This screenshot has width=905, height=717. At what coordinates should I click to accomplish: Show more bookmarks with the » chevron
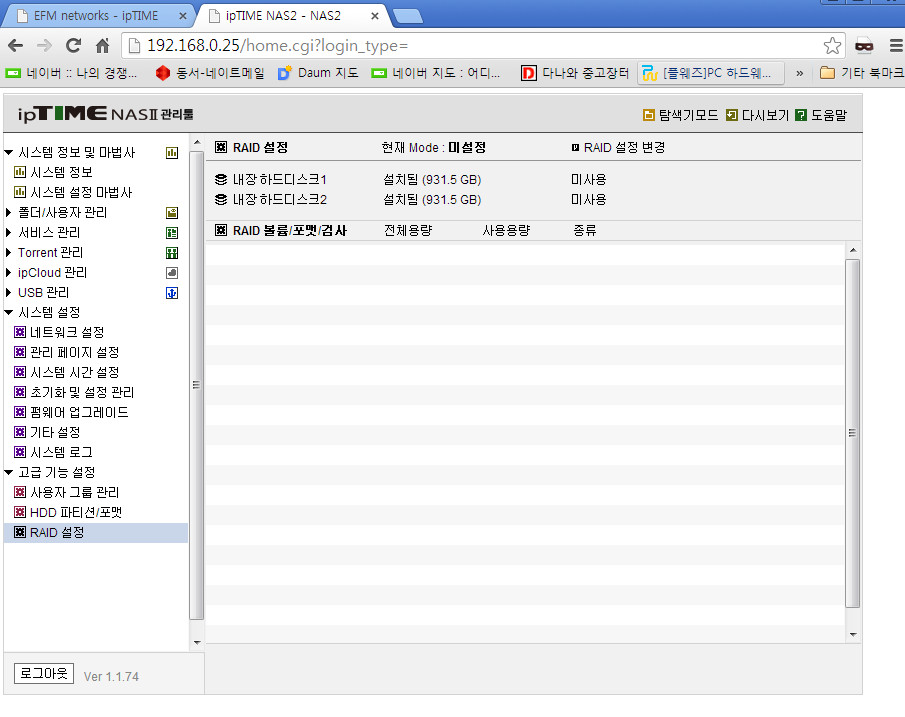click(799, 73)
